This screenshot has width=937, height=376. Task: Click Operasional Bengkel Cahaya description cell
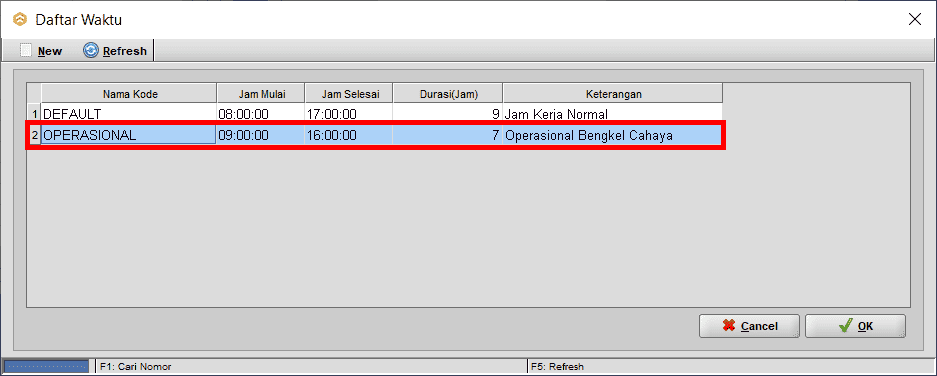point(613,136)
